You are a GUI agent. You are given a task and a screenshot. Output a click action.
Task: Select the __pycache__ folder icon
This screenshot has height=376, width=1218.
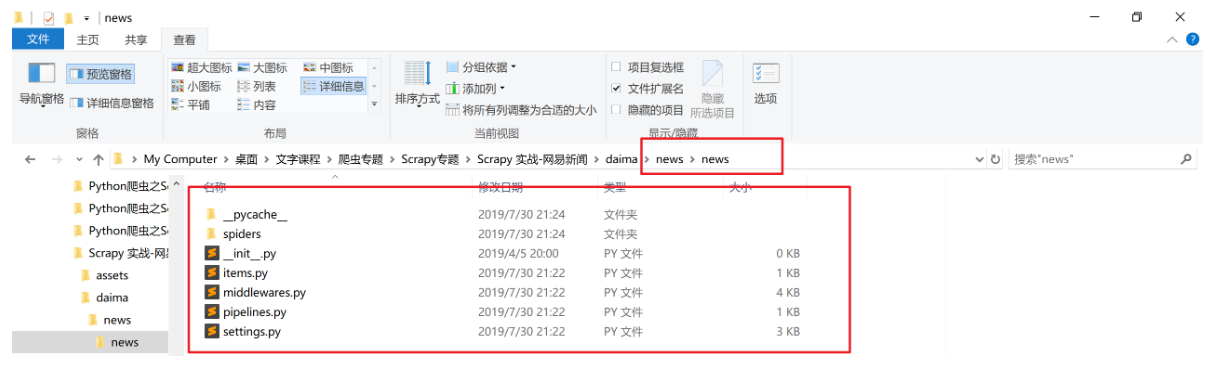(x=211, y=215)
